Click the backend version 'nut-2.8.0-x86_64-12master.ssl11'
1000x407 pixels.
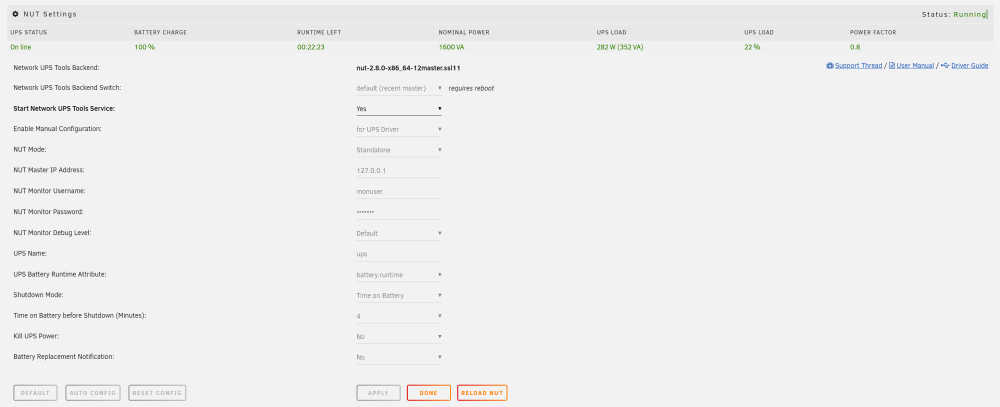click(x=408, y=68)
